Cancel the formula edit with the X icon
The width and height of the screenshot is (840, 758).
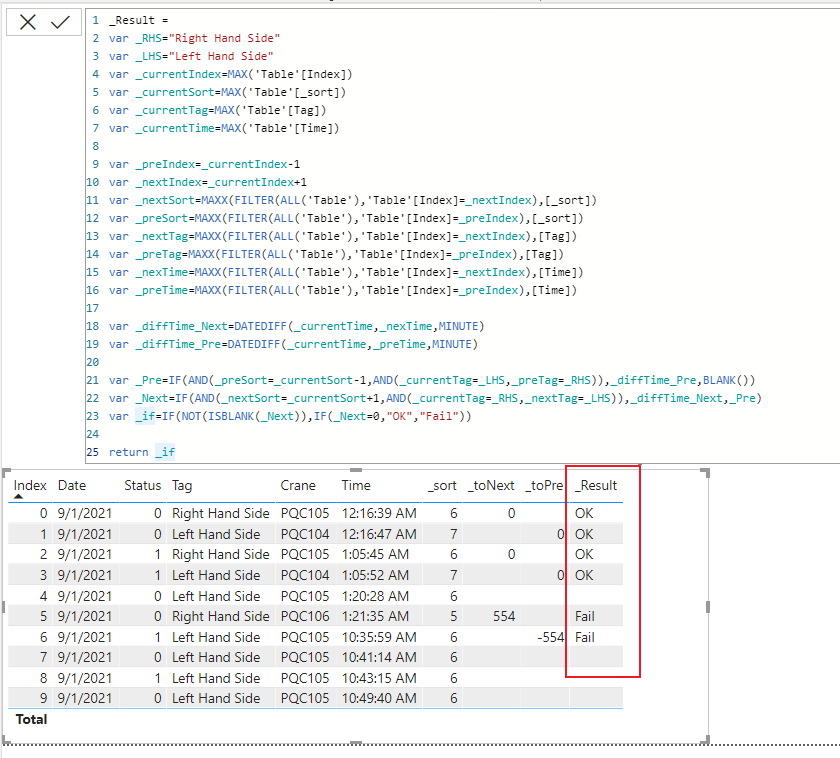tap(28, 22)
